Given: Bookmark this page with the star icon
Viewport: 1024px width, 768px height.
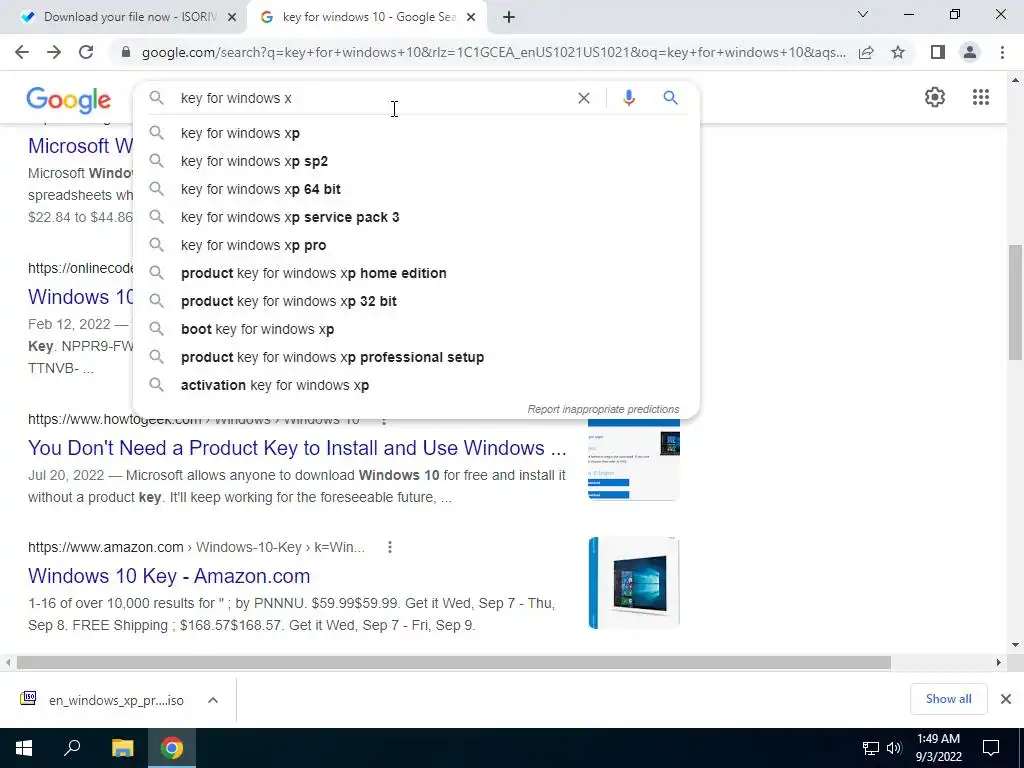Looking at the screenshot, I should (x=898, y=52).
